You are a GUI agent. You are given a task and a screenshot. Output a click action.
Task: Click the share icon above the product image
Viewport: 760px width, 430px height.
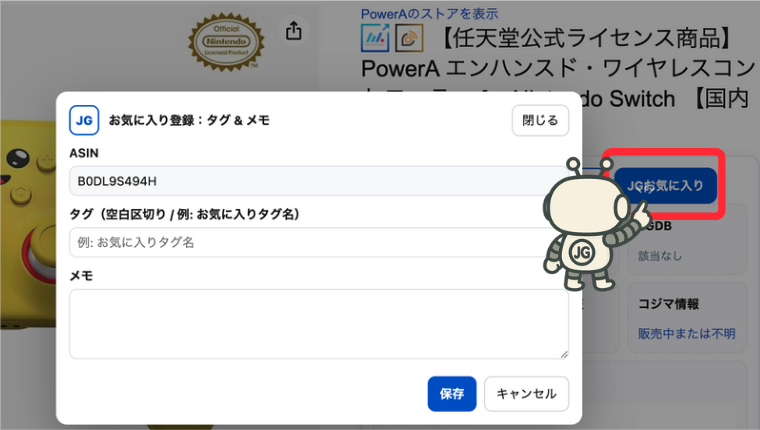click(x=293, y=31)
